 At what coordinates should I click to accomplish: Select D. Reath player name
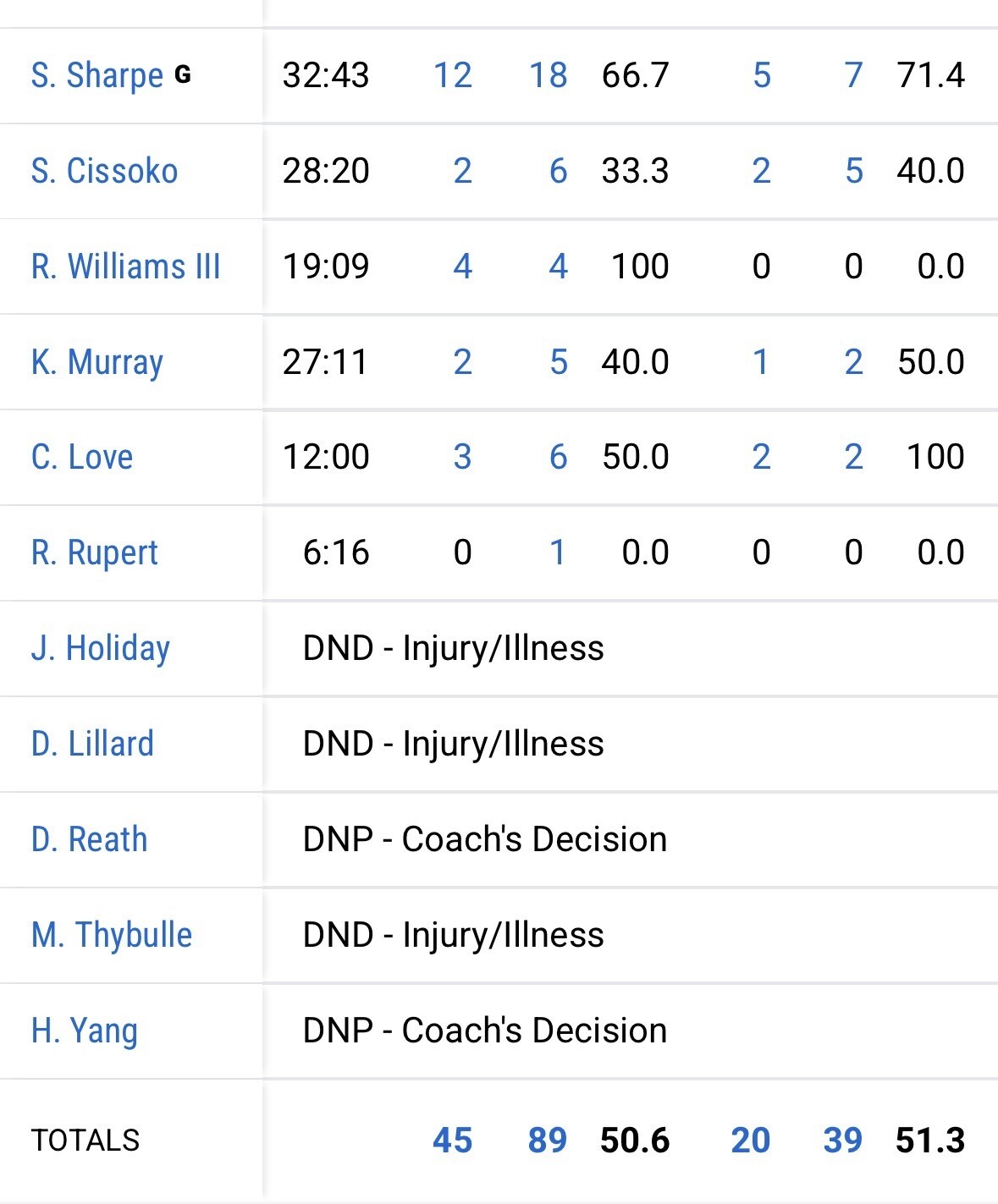coord(89,840)
